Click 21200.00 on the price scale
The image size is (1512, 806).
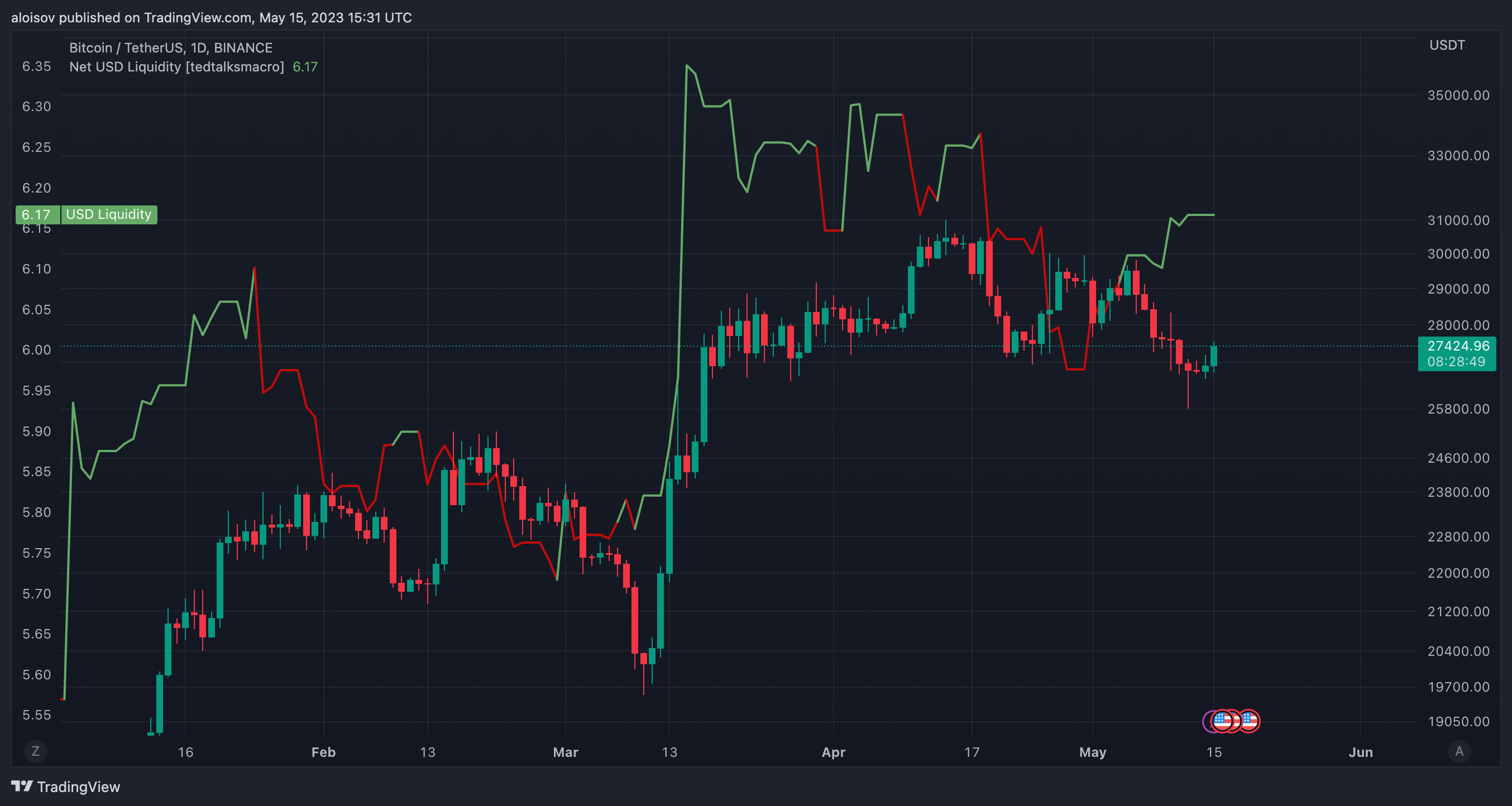[1458, 611]
